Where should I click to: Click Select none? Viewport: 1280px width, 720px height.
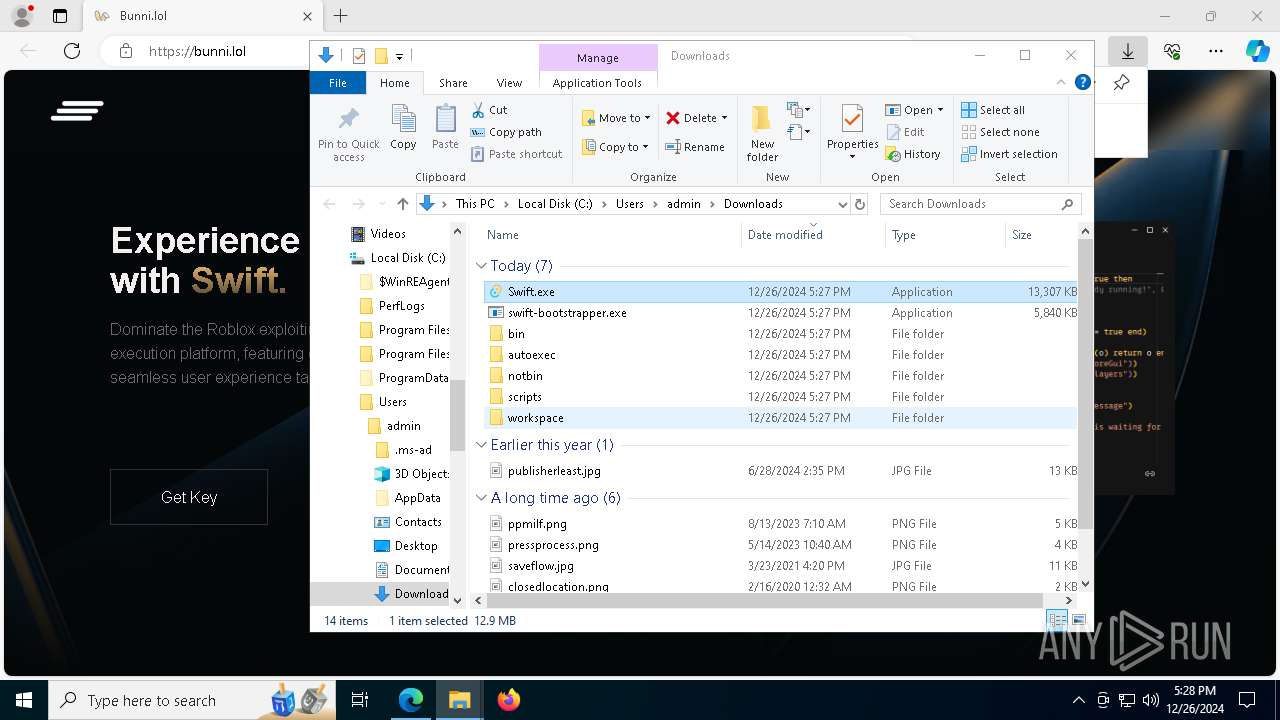pos(1000,132)
